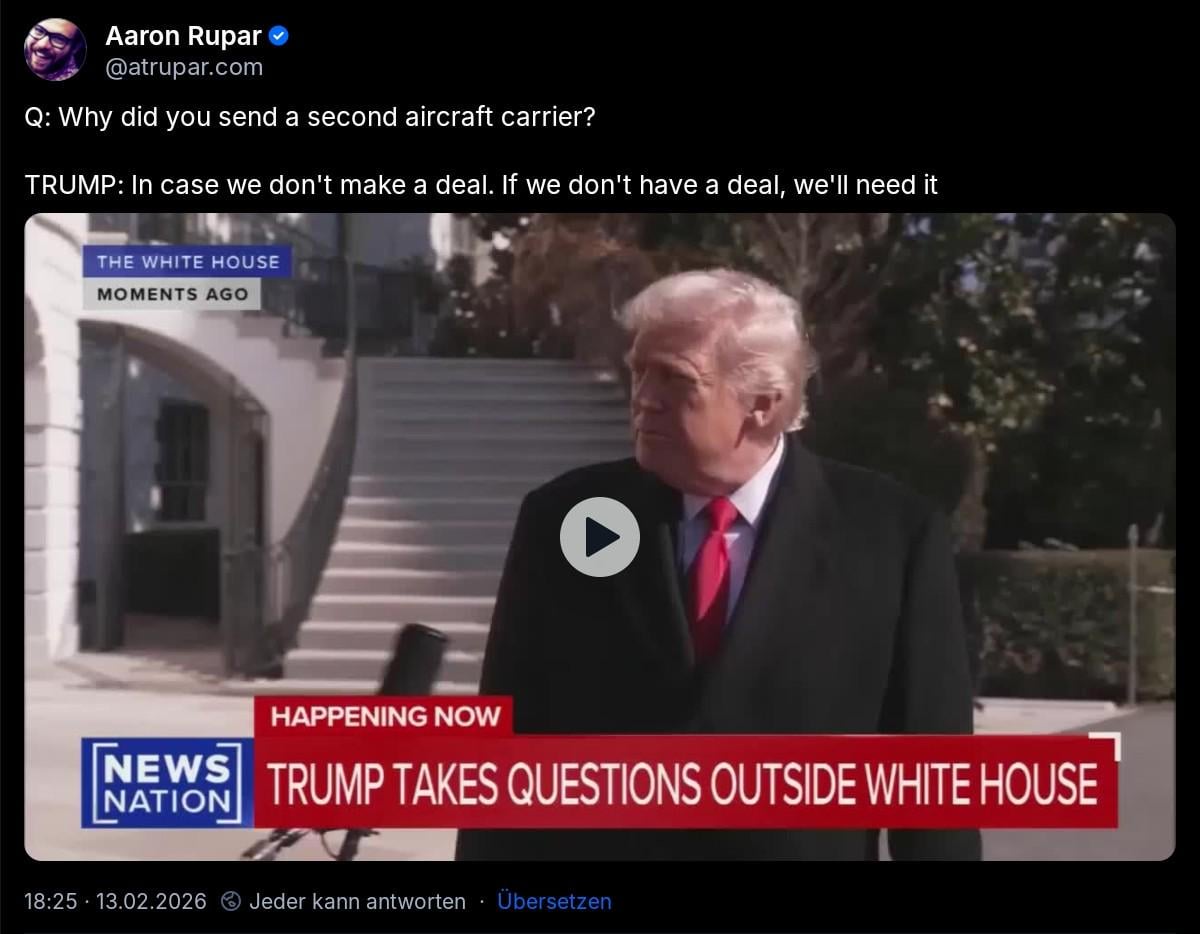
Task: Click the black microphone in the video
Action: [x=413, y=659]
